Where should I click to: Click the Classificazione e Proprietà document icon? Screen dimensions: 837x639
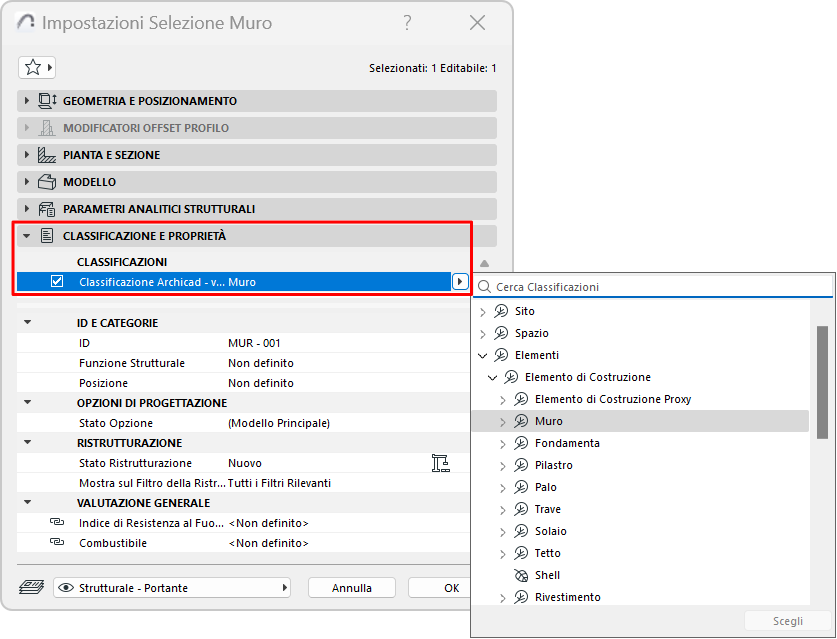tap(47, 236)
